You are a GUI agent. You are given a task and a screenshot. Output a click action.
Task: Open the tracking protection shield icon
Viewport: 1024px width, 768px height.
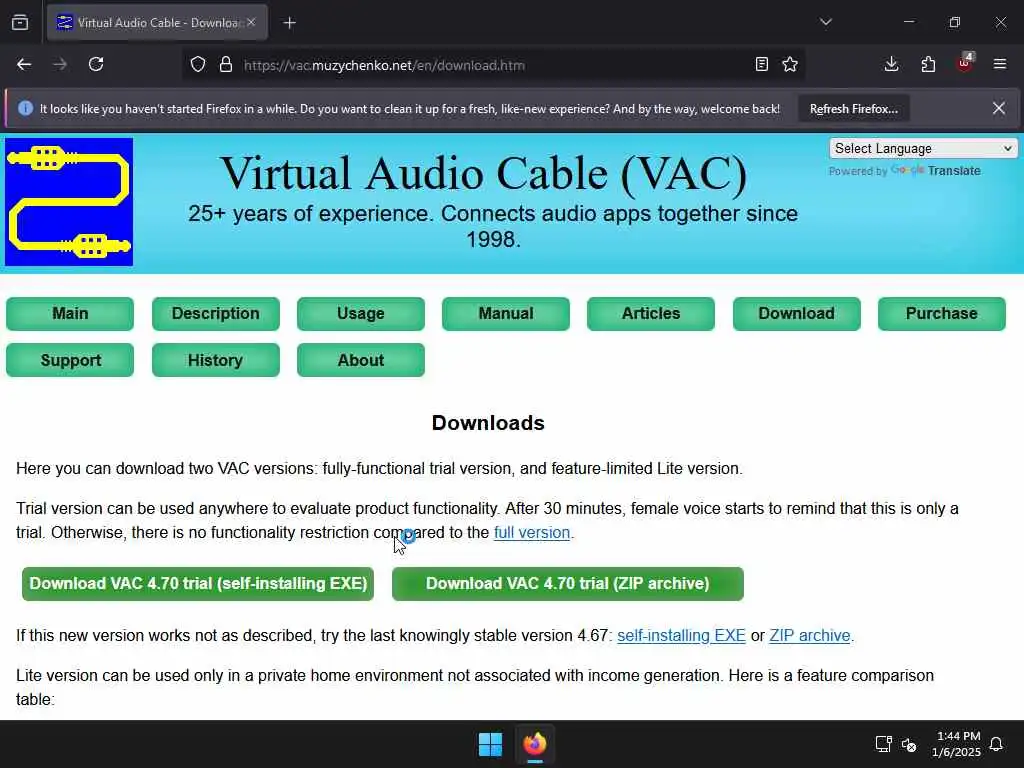tap(198, 65)
